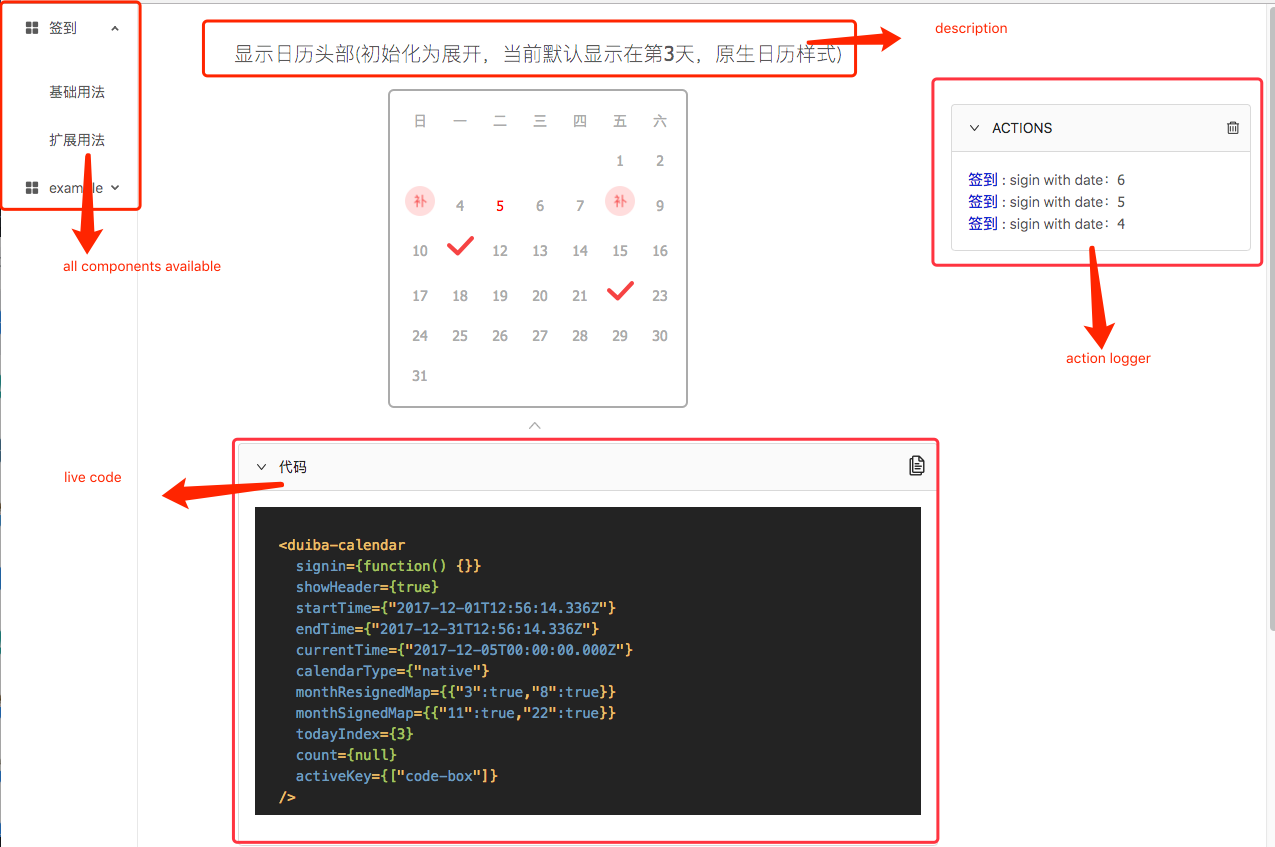Select today's date 5 in red

500,206
